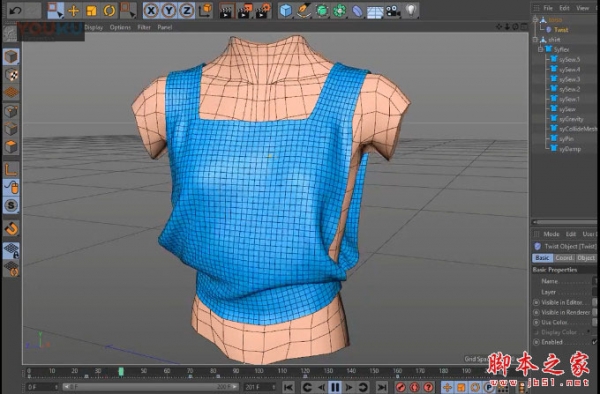Add a Cube primitive object

[285, 11]
